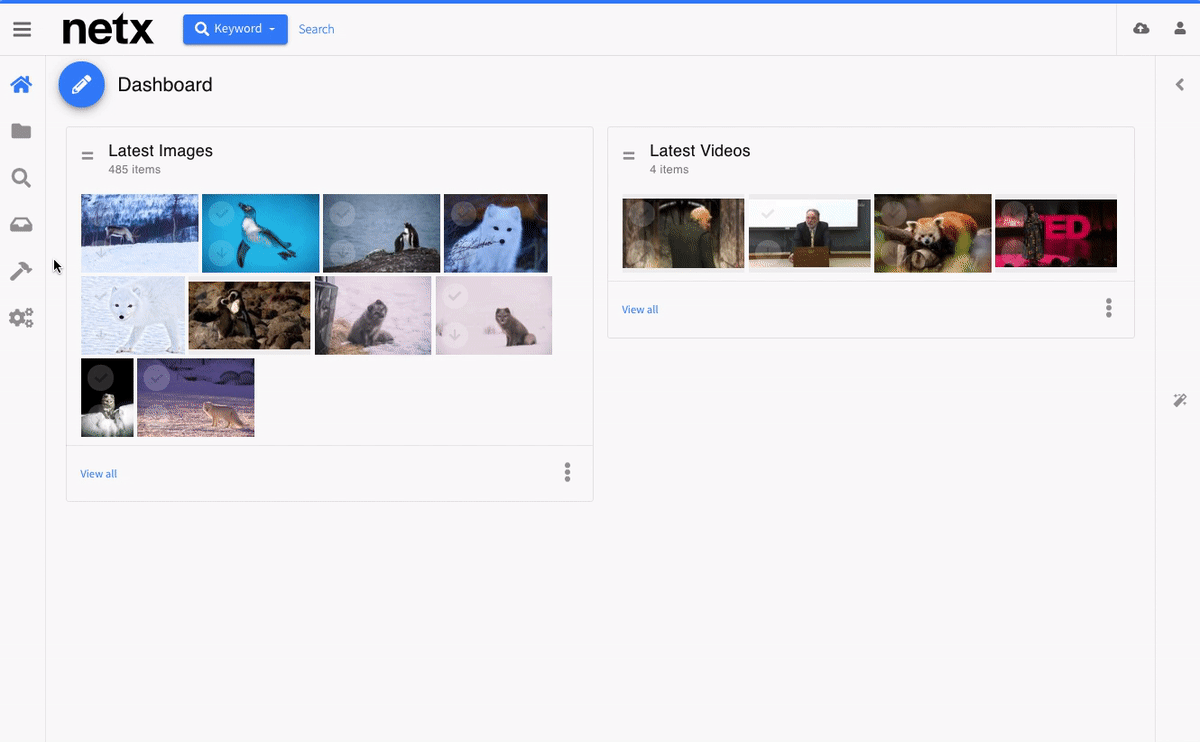Select the white arctic fox image checkbox
Viewport: 1200px width, 742px height.
click(464, 213)
